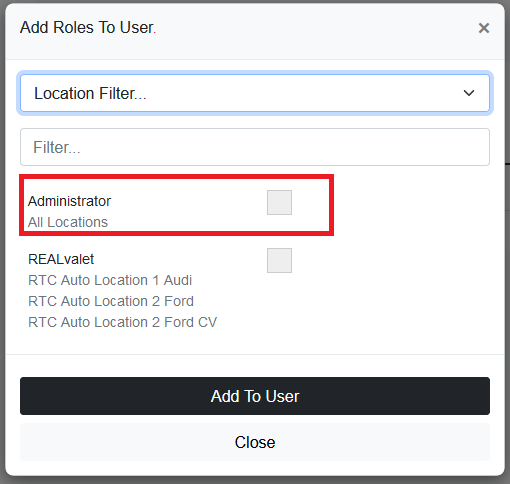
Task: Click inside the red-outlined Administrator row
Action: click(x=176, y=205)
